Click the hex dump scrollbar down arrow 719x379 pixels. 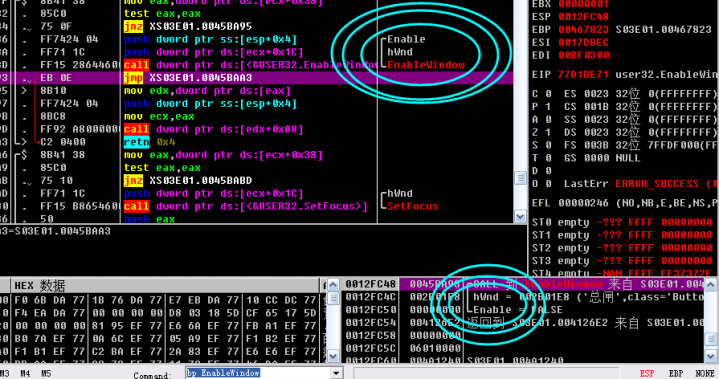coord(333,356)
